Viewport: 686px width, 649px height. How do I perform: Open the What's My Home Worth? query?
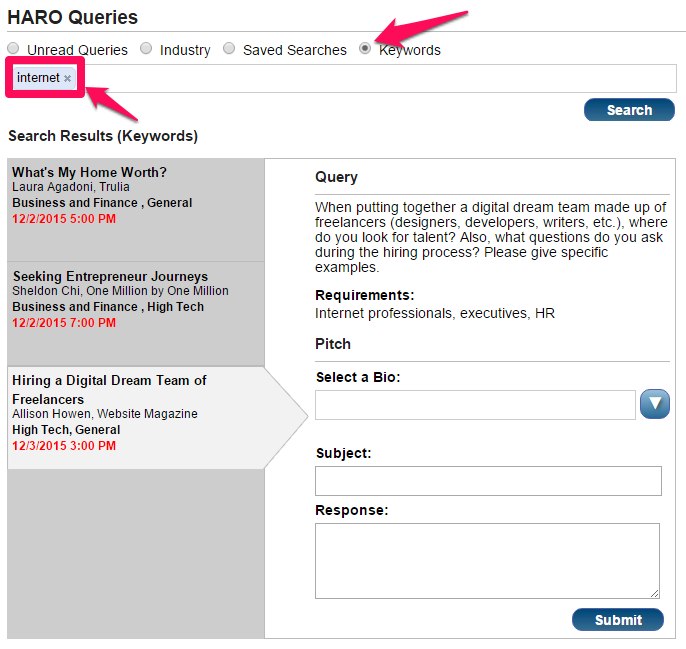136,210
